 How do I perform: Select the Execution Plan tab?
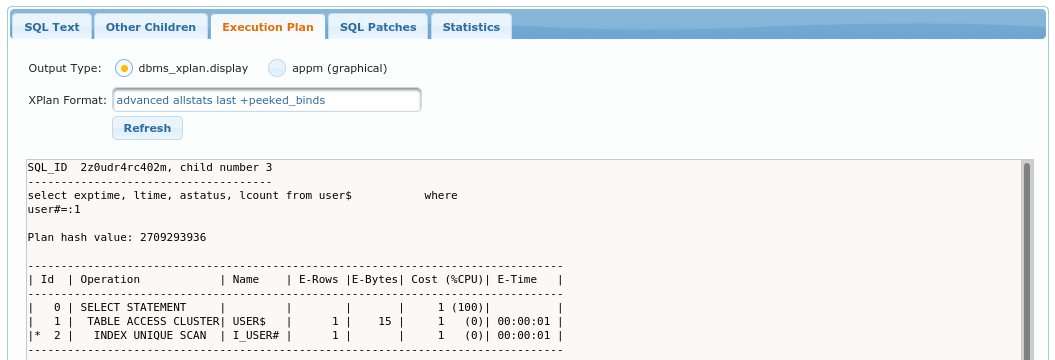(x=268, y=27)
